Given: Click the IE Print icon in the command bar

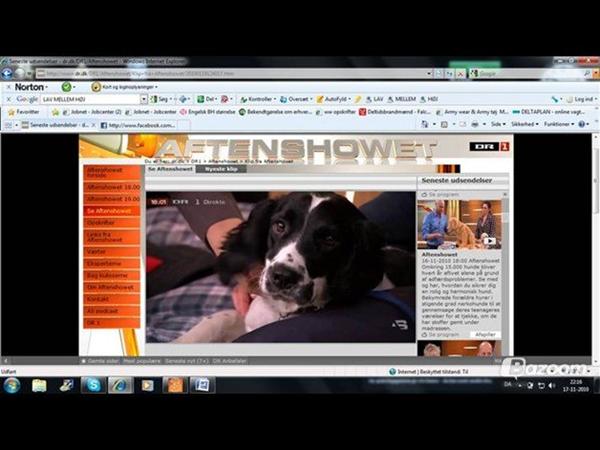Looking at the screenshot, I should point(474,124).
